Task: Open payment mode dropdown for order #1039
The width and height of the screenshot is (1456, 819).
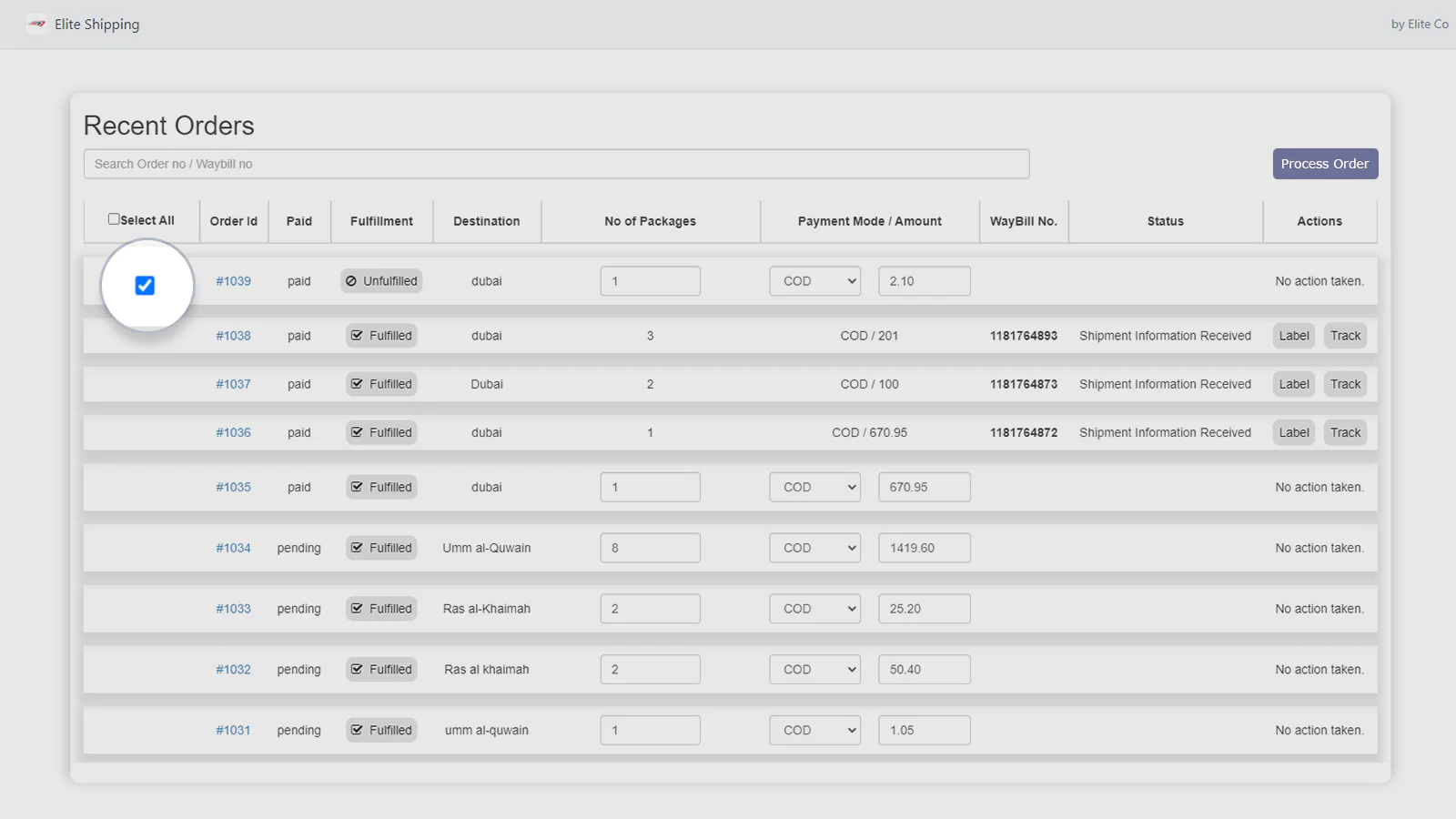Action: point(814,281)
